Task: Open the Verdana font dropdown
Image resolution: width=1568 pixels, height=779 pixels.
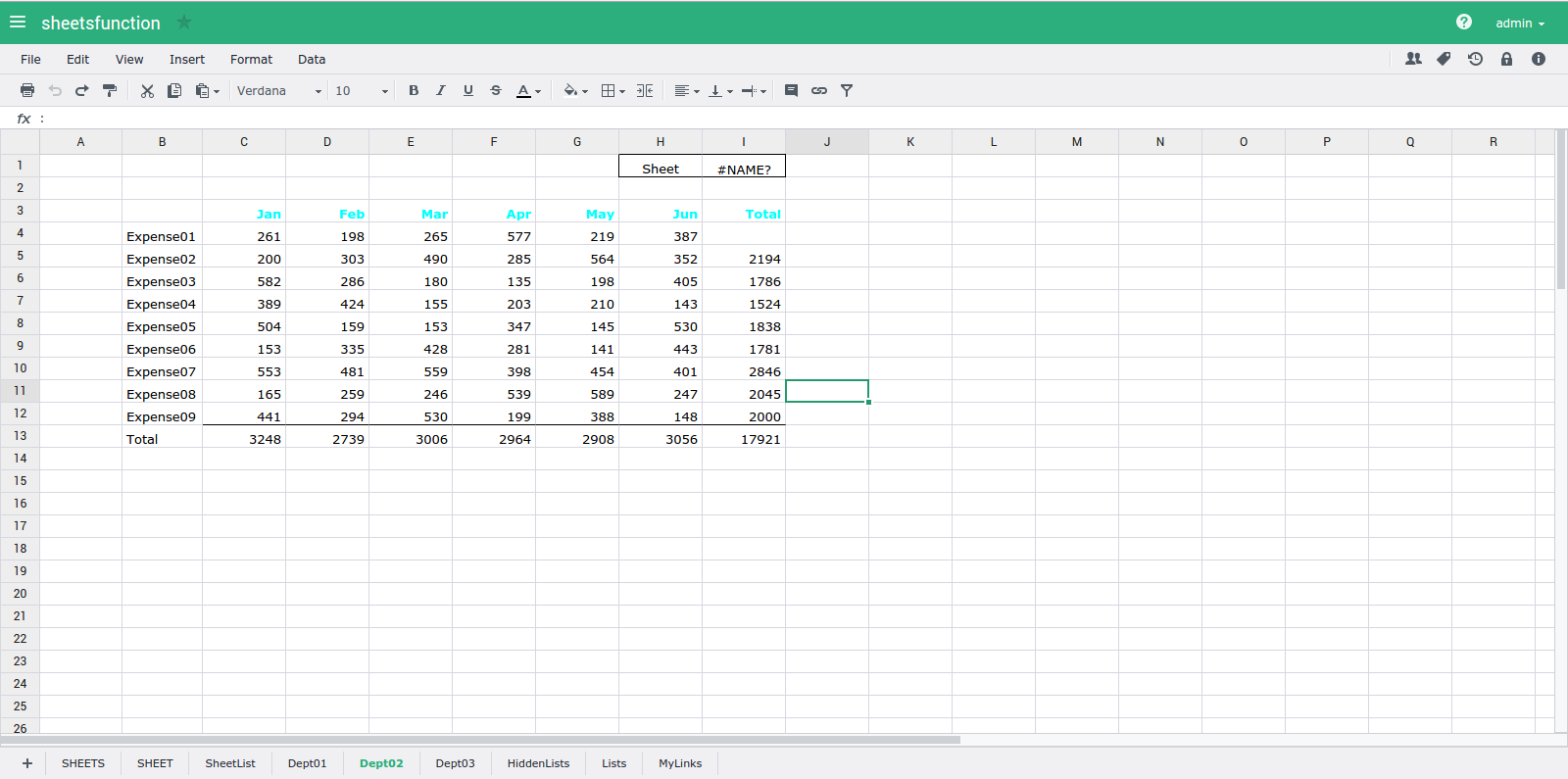Action: tap(279, 90)
